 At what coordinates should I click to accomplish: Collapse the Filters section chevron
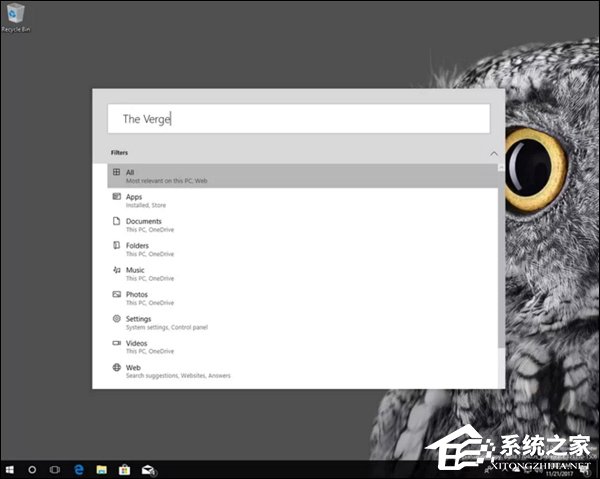click(494, 154)
